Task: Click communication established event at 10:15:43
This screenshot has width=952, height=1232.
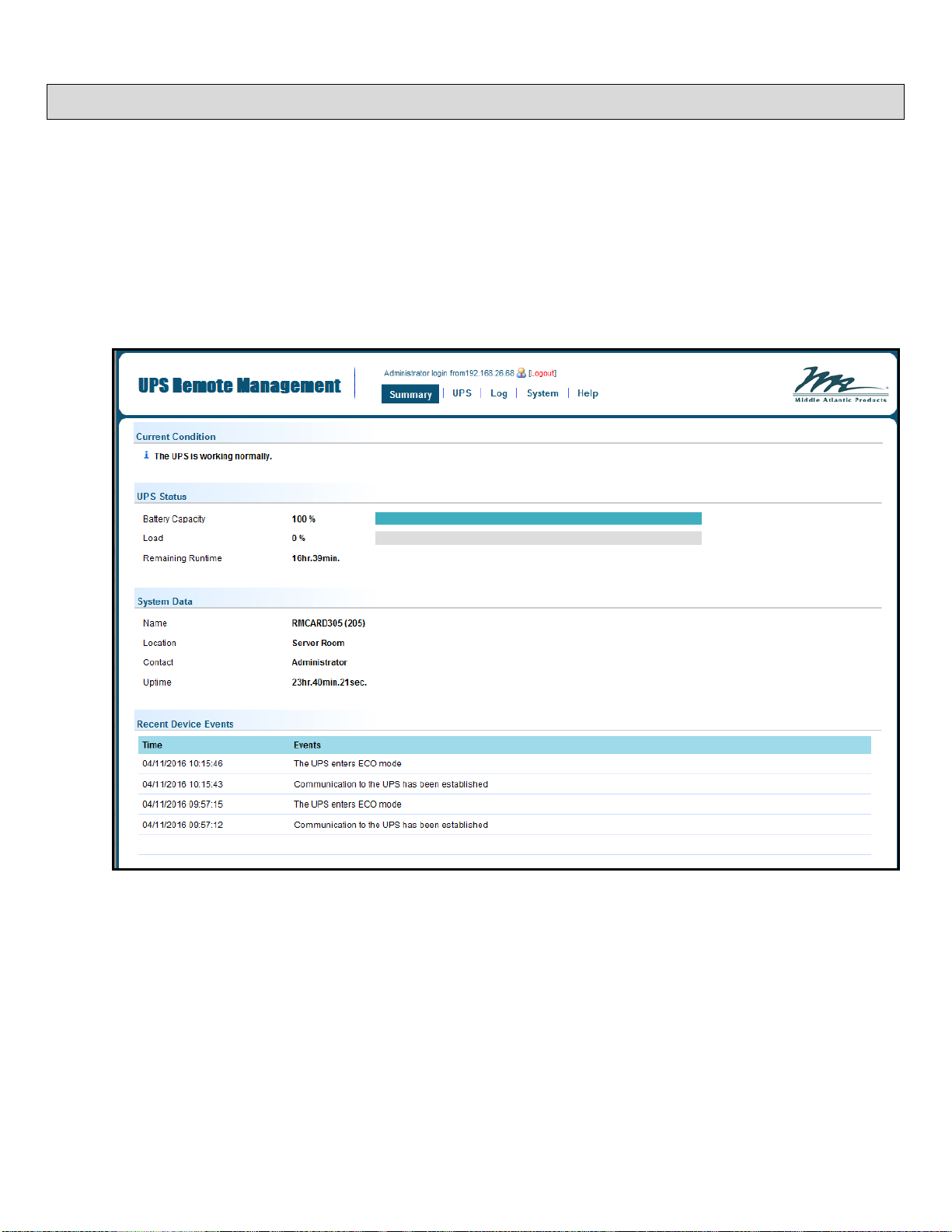Action: tap(391, 784)
